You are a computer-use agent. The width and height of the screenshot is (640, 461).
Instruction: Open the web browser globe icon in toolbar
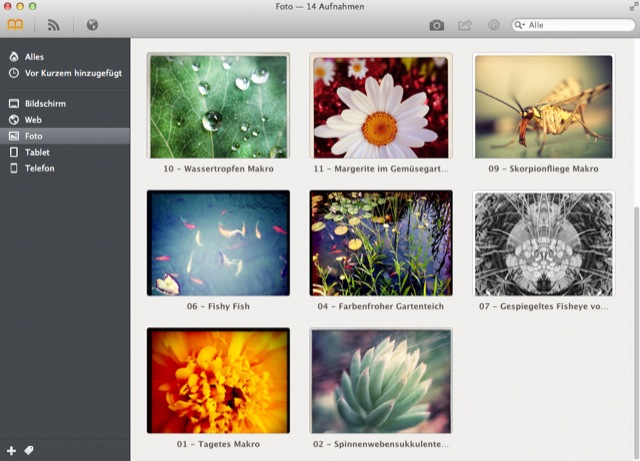pyautogui.click(x=92, y=25)
